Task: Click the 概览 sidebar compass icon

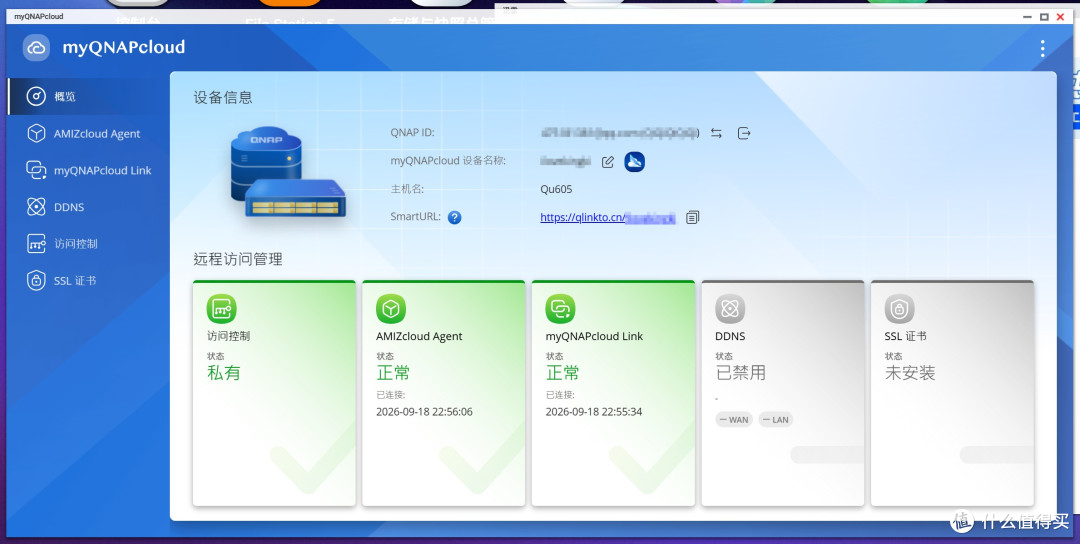Action: pos(36,96)
